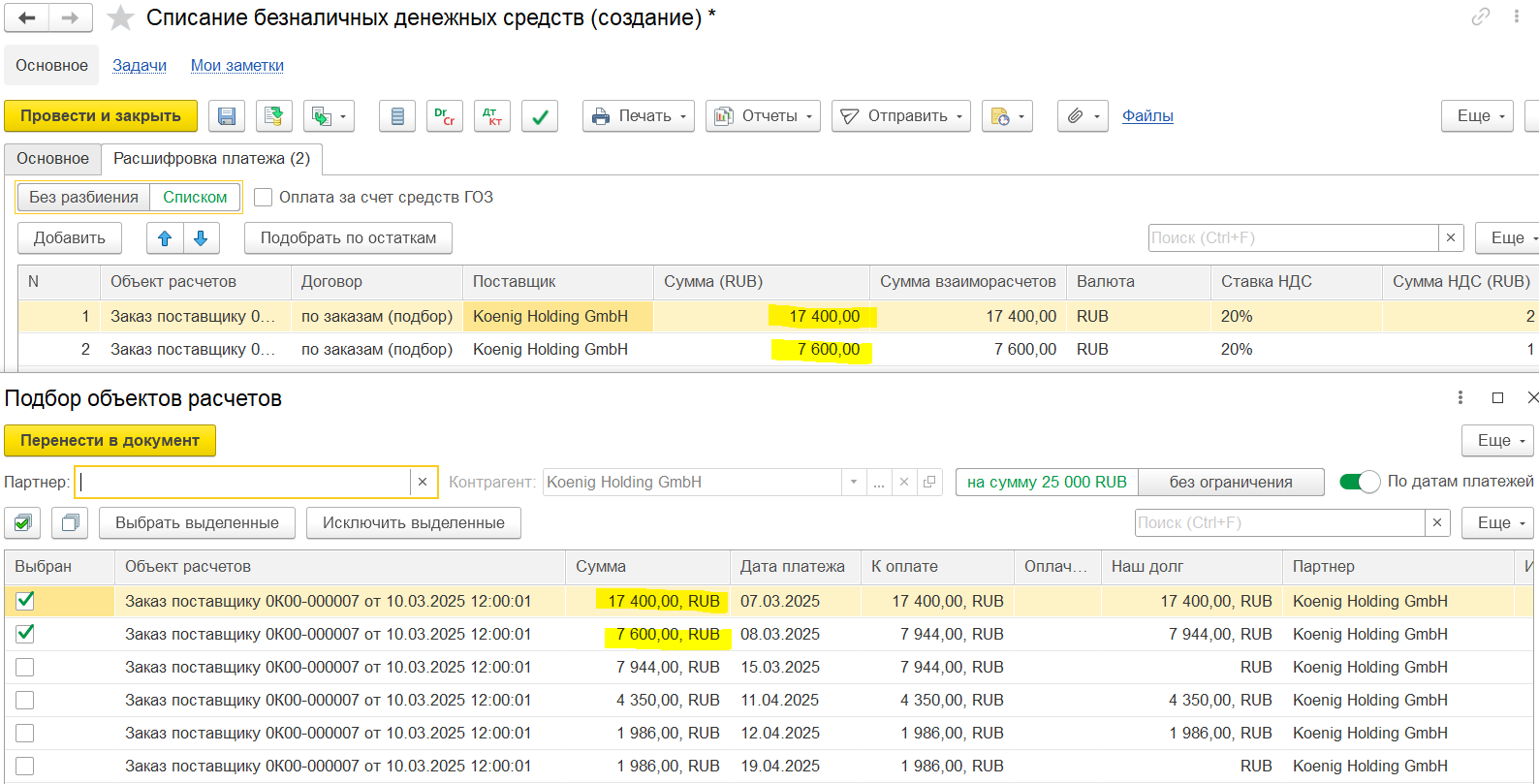Select the без ограничения amount option
The image size is (1539, 784).
(x=1231, y=483)
